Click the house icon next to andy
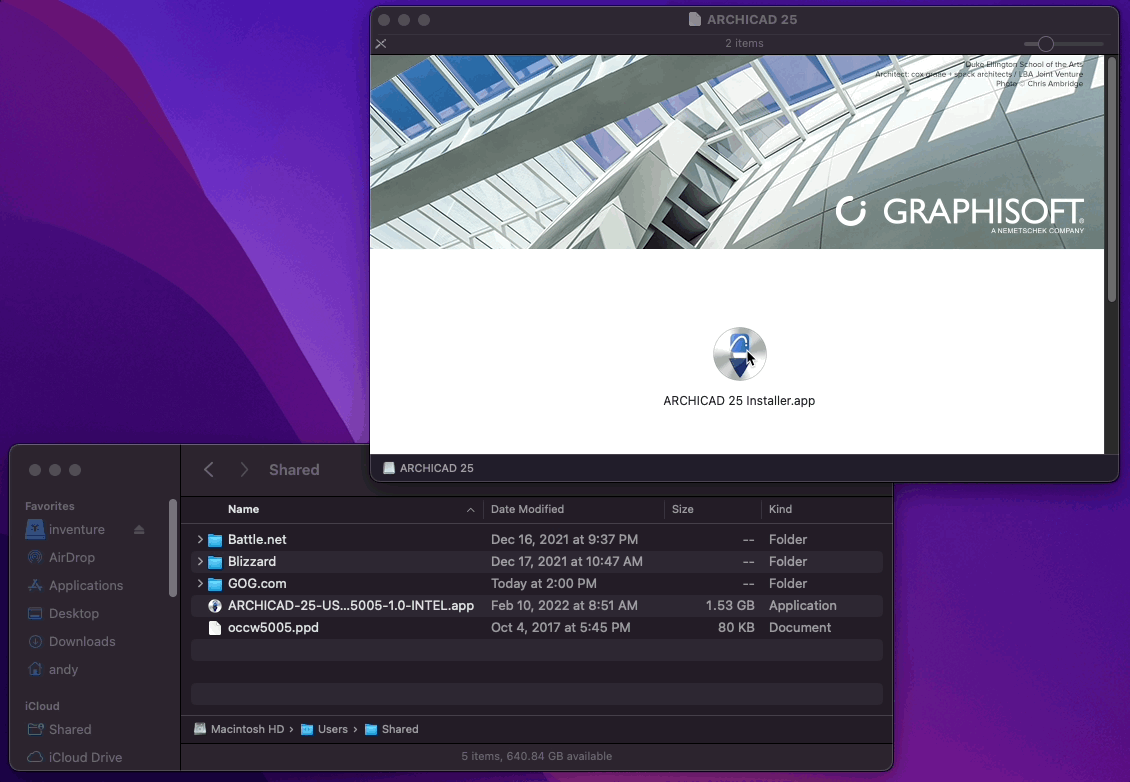 pos(35,669)
